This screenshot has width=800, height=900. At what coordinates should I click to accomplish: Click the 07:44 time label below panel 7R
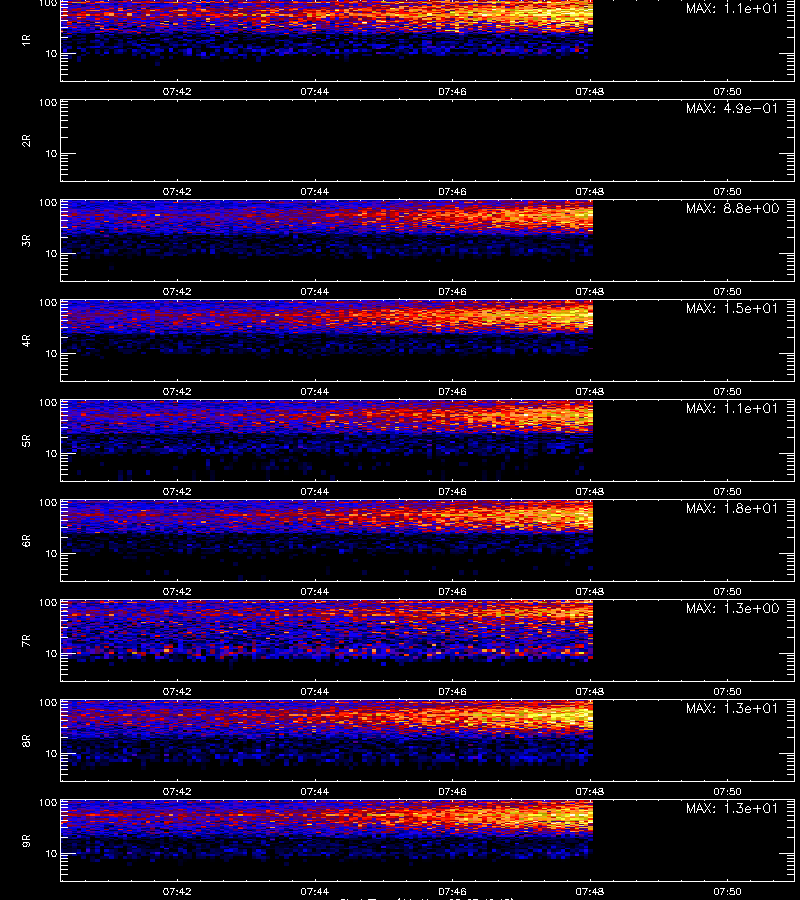click(314, 691)
